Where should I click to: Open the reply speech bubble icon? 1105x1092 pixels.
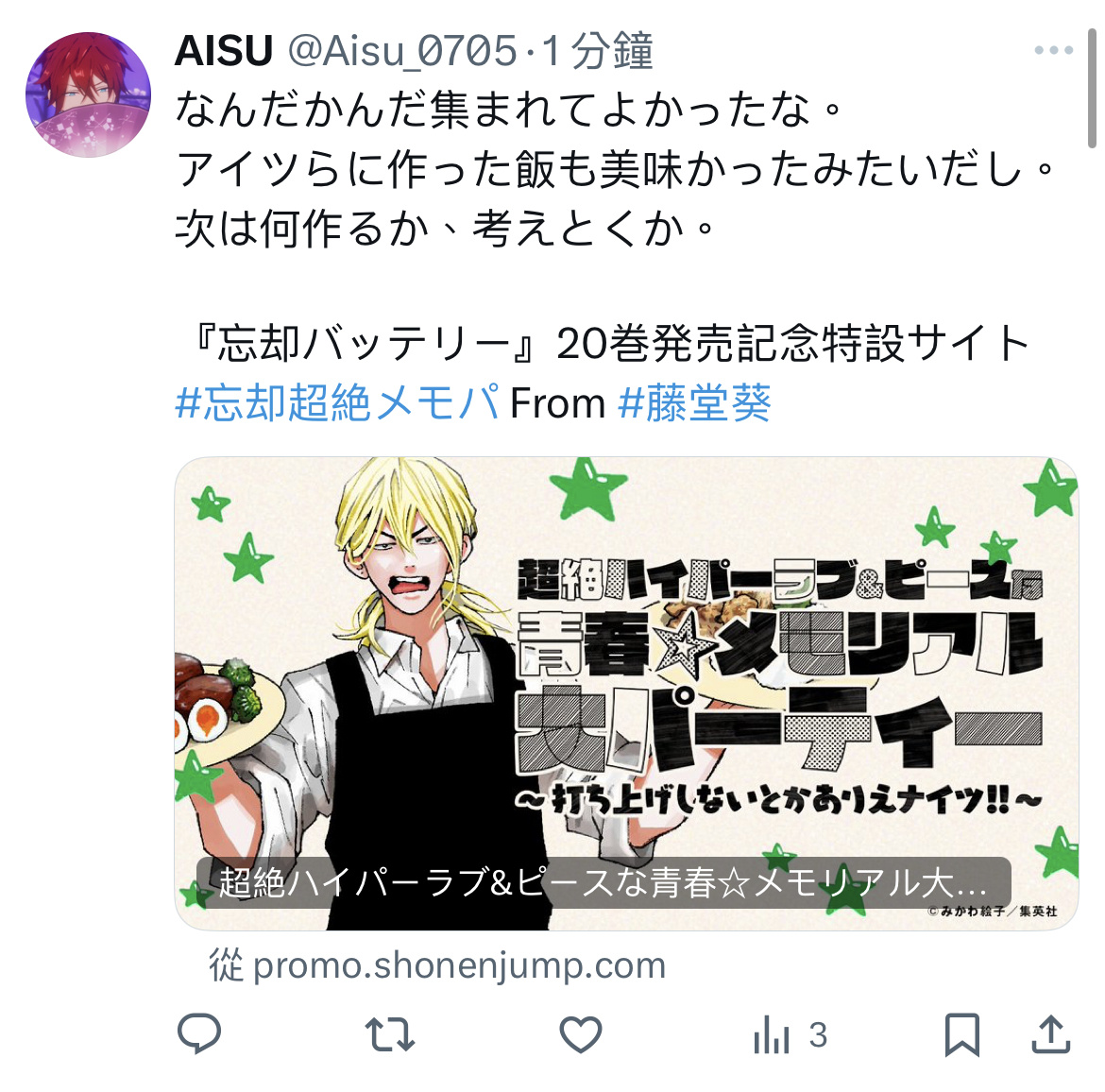[x=199, y=1034]
